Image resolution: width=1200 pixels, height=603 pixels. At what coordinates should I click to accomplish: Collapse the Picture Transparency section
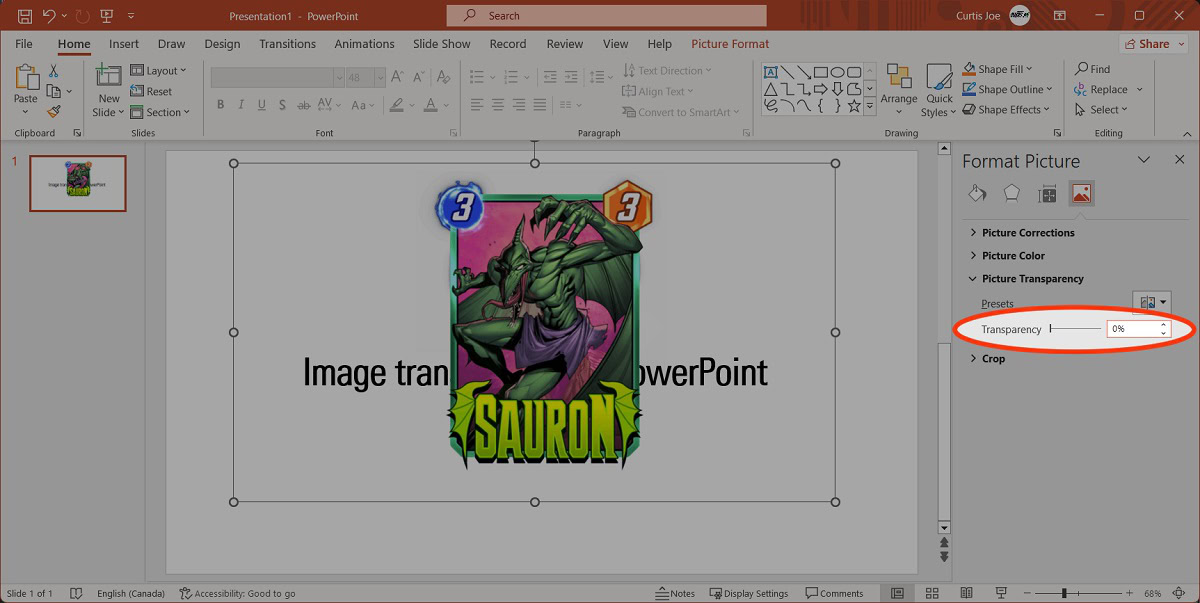pos(1032,279)
